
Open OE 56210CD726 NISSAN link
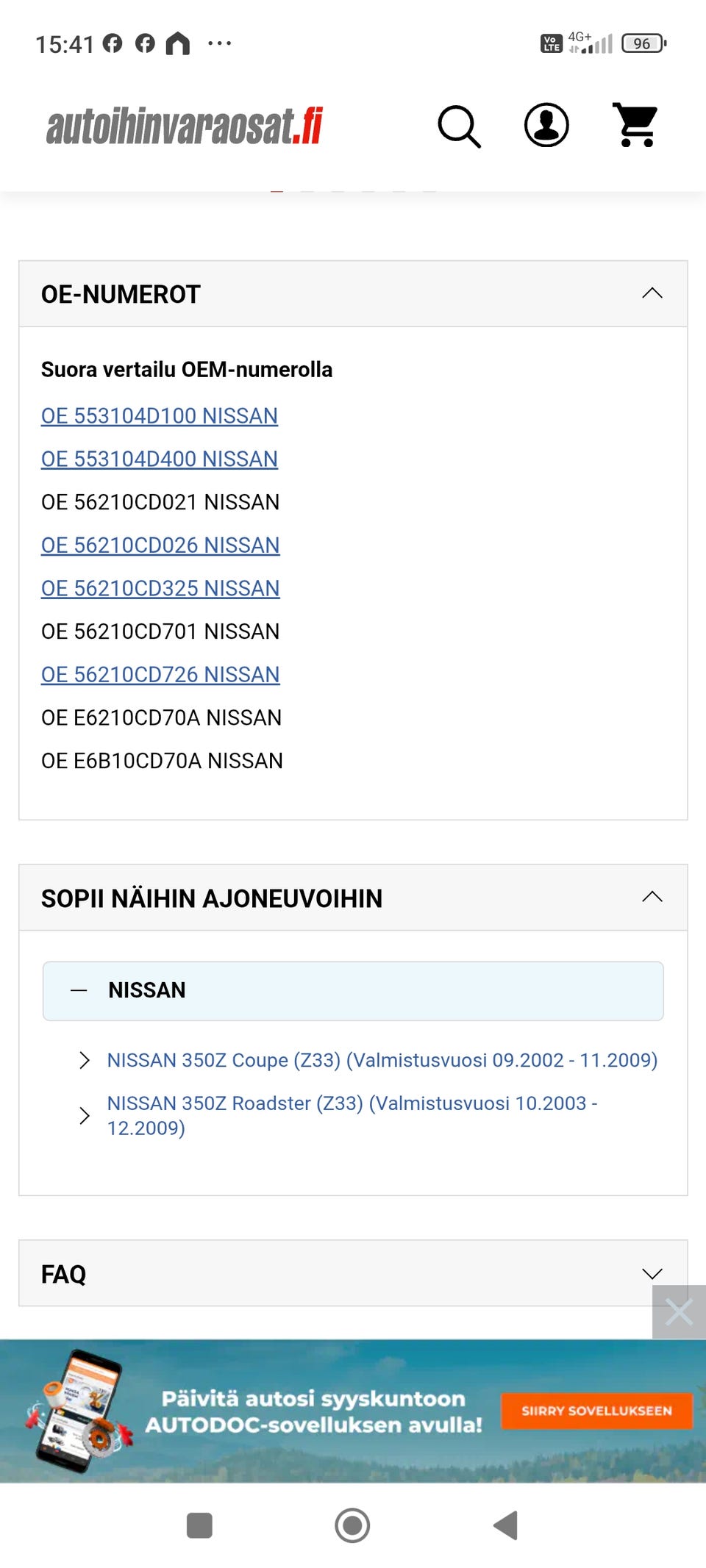[x=160, y=675]
